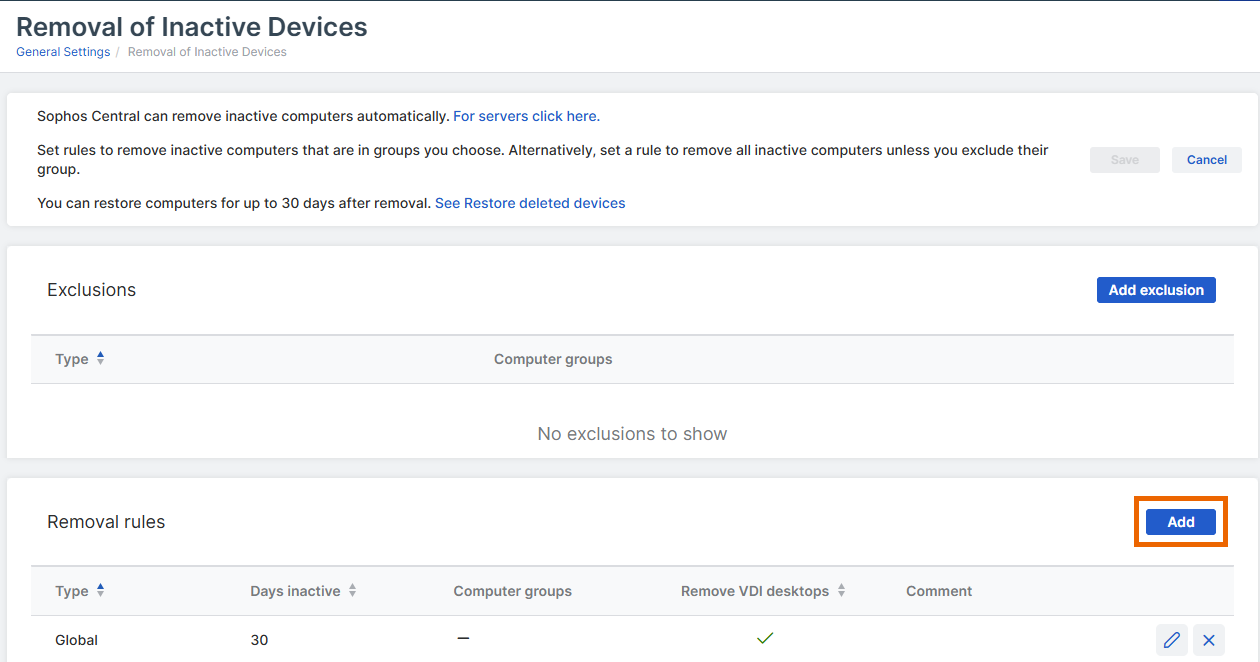Sort by Remove VDI desktops arrow icon
The height and width of the screenshot is (662, 1260).
click(x=841, y=591)
